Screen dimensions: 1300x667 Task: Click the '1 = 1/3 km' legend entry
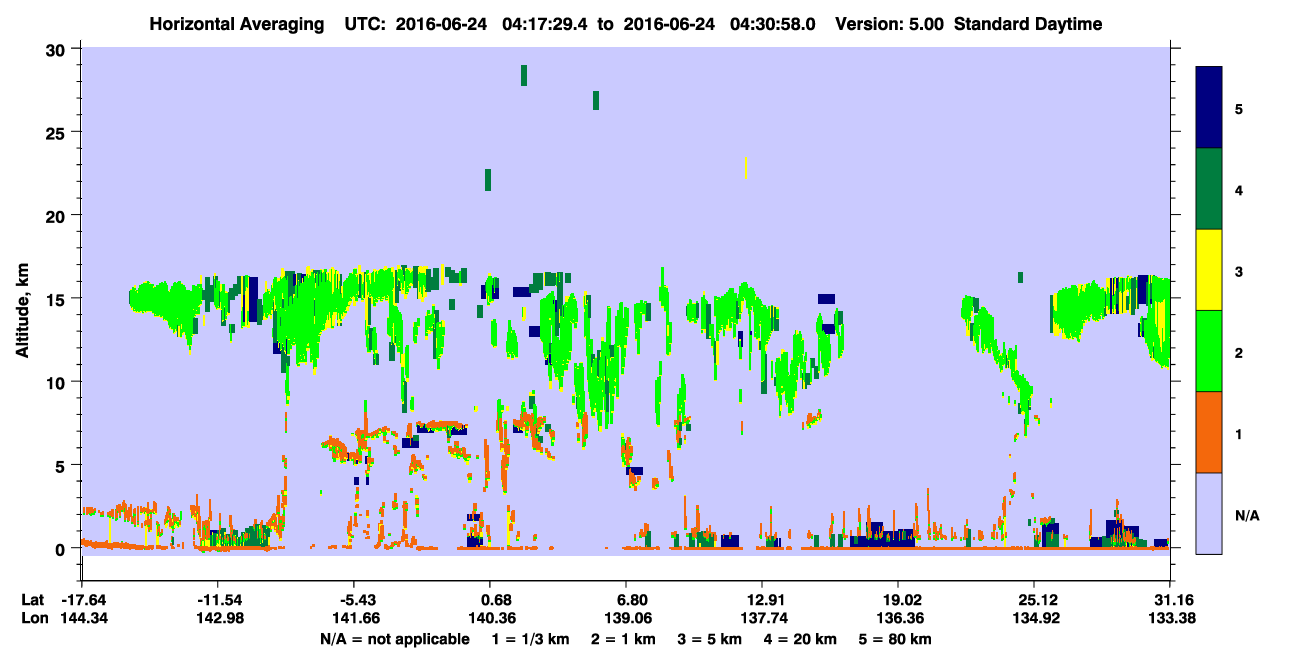530,639
